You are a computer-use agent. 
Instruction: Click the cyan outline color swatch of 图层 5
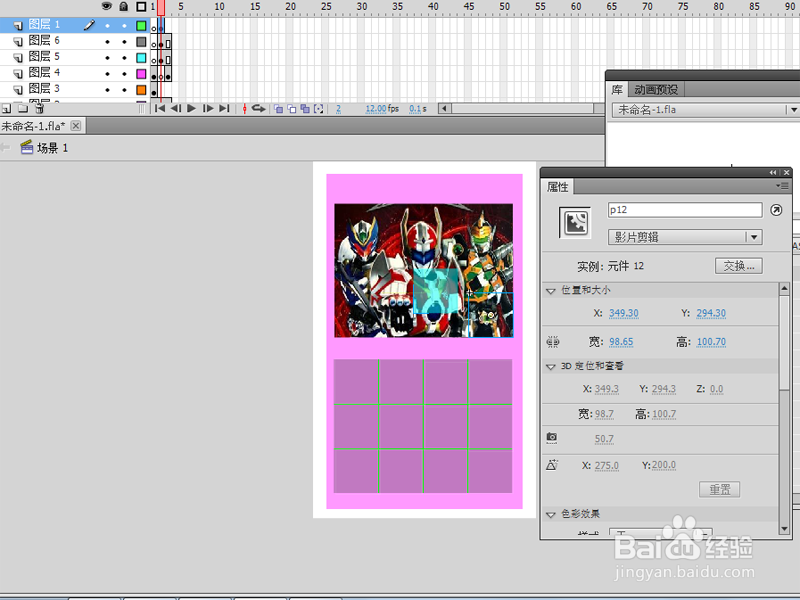coord(141,58)
